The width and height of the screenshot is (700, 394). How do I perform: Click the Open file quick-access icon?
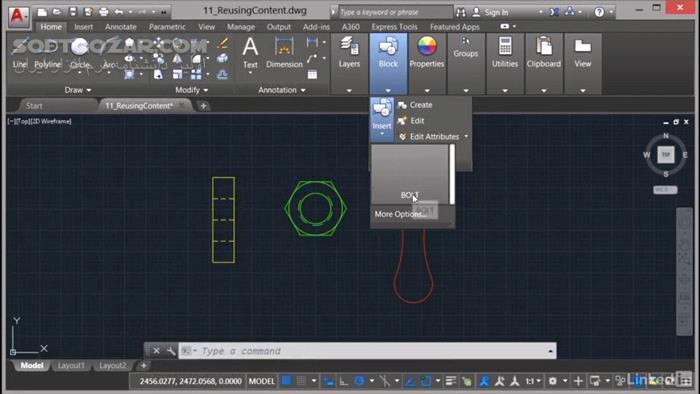57,12
